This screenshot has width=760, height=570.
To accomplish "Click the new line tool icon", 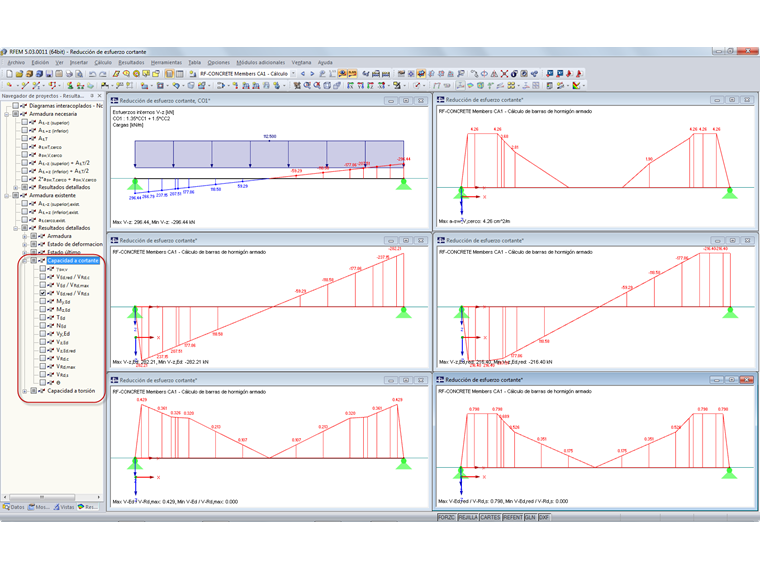I will tap(25, 85).
